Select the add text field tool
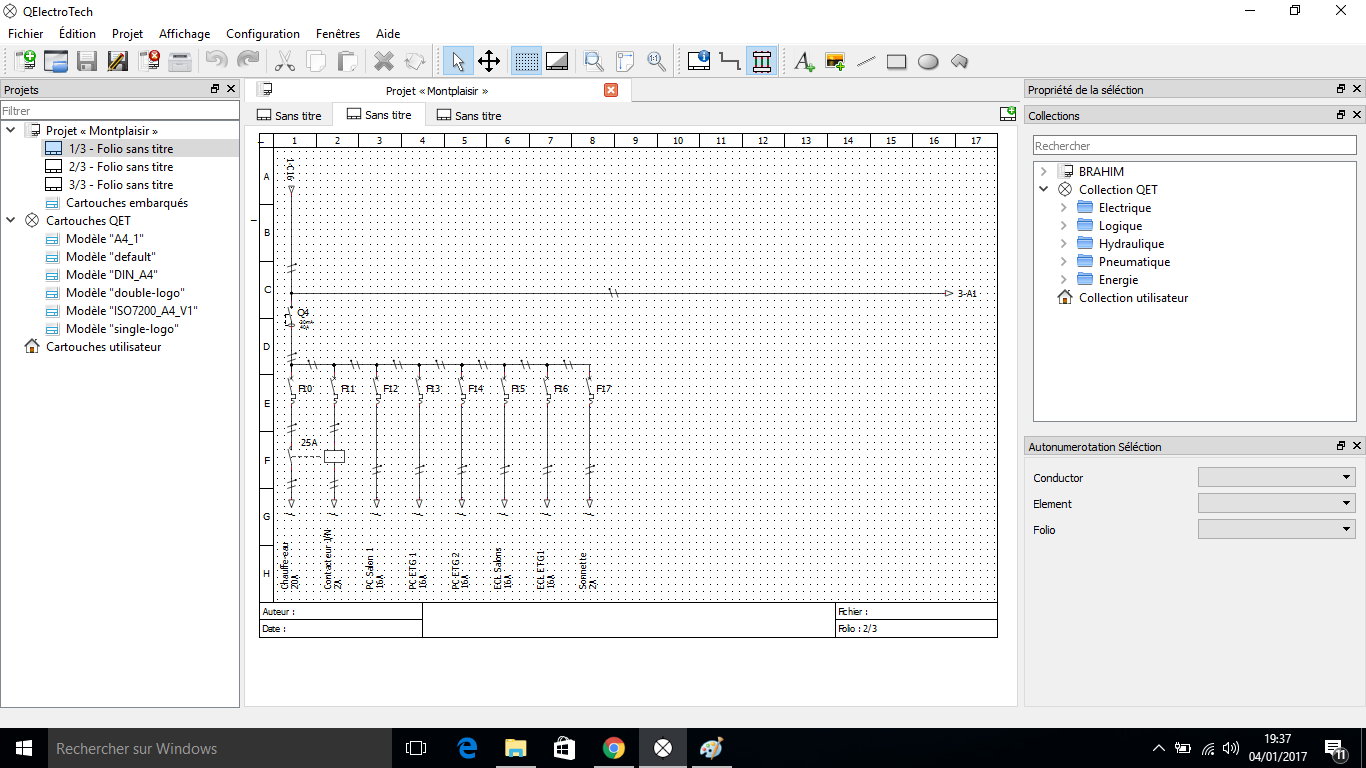Screen dimensions: 1366x768 (804, 61)
